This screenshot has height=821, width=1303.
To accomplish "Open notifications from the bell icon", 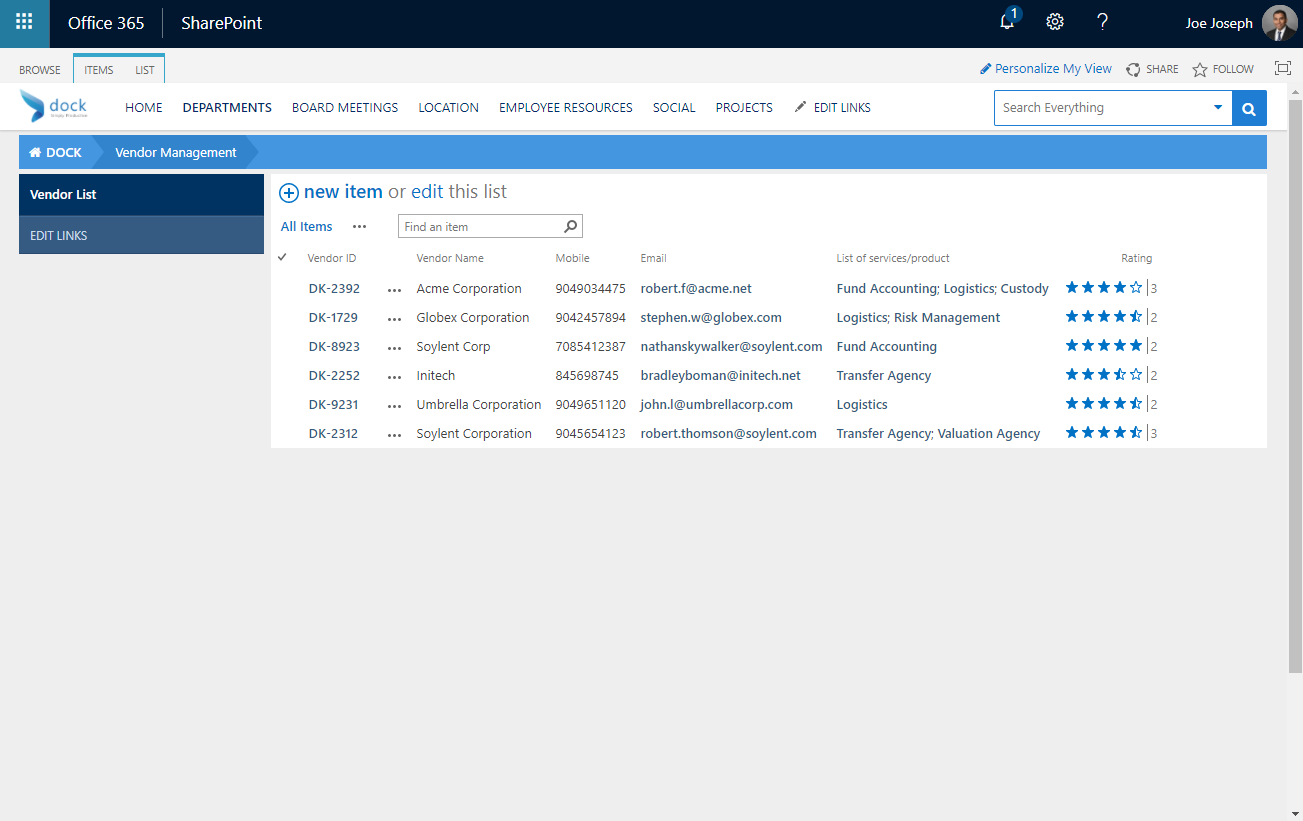I will 1006,22.
